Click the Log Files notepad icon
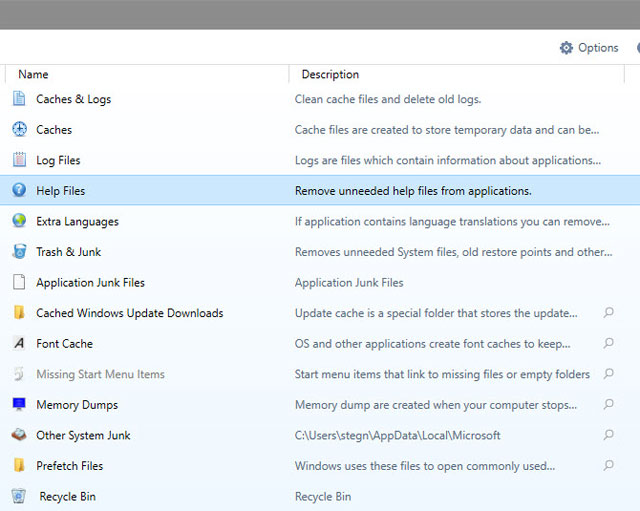Image resolution: width=640 pixels, height=511 pixels. click(19, 160)
